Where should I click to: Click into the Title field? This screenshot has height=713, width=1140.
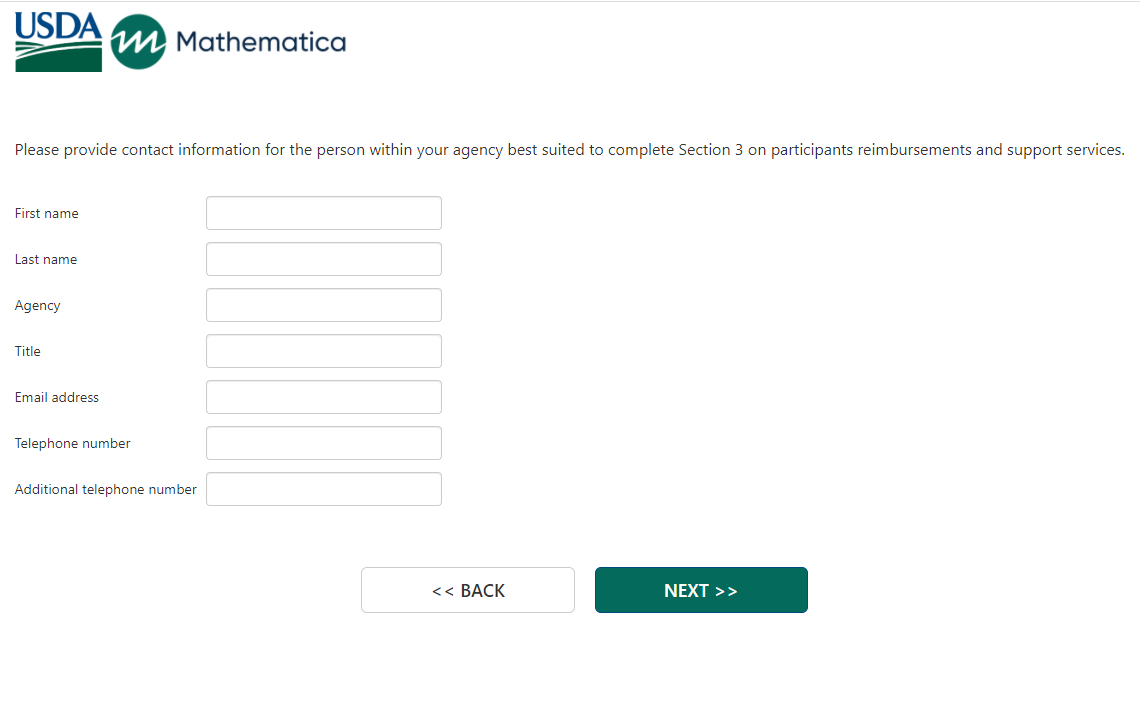point(323,351)
